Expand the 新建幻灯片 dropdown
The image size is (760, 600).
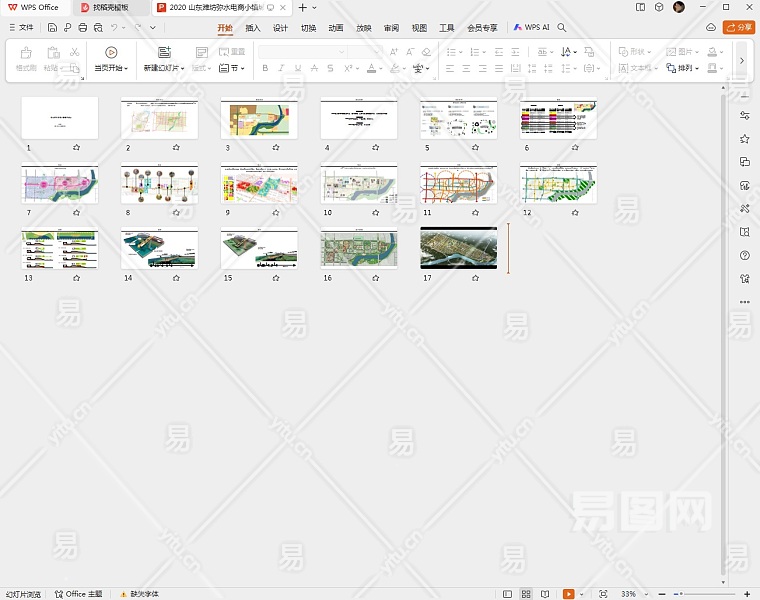tap(182, 69)
